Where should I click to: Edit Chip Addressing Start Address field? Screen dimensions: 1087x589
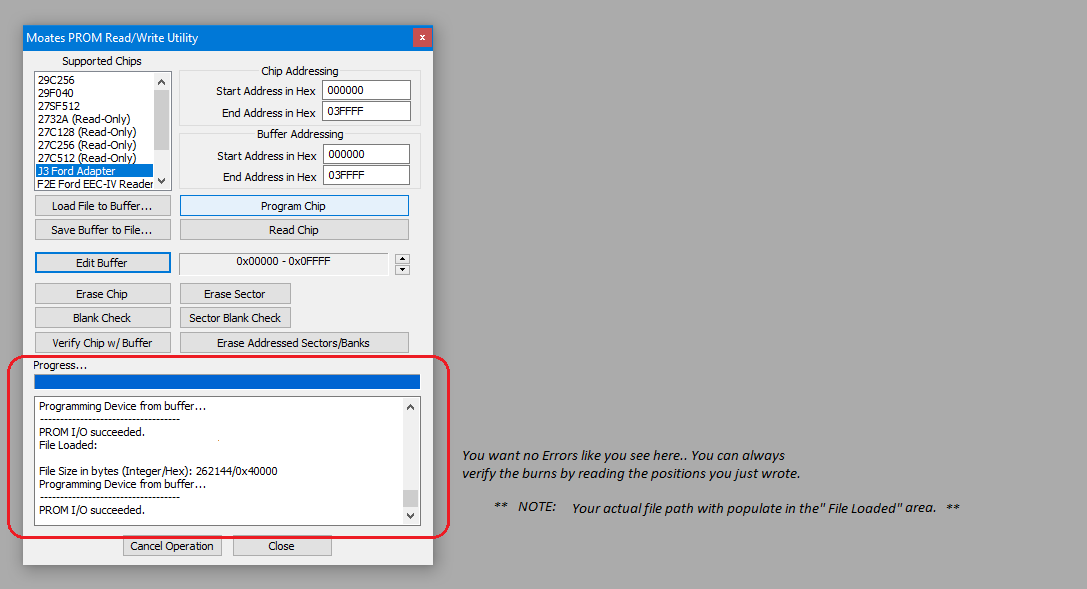point(366,90)
